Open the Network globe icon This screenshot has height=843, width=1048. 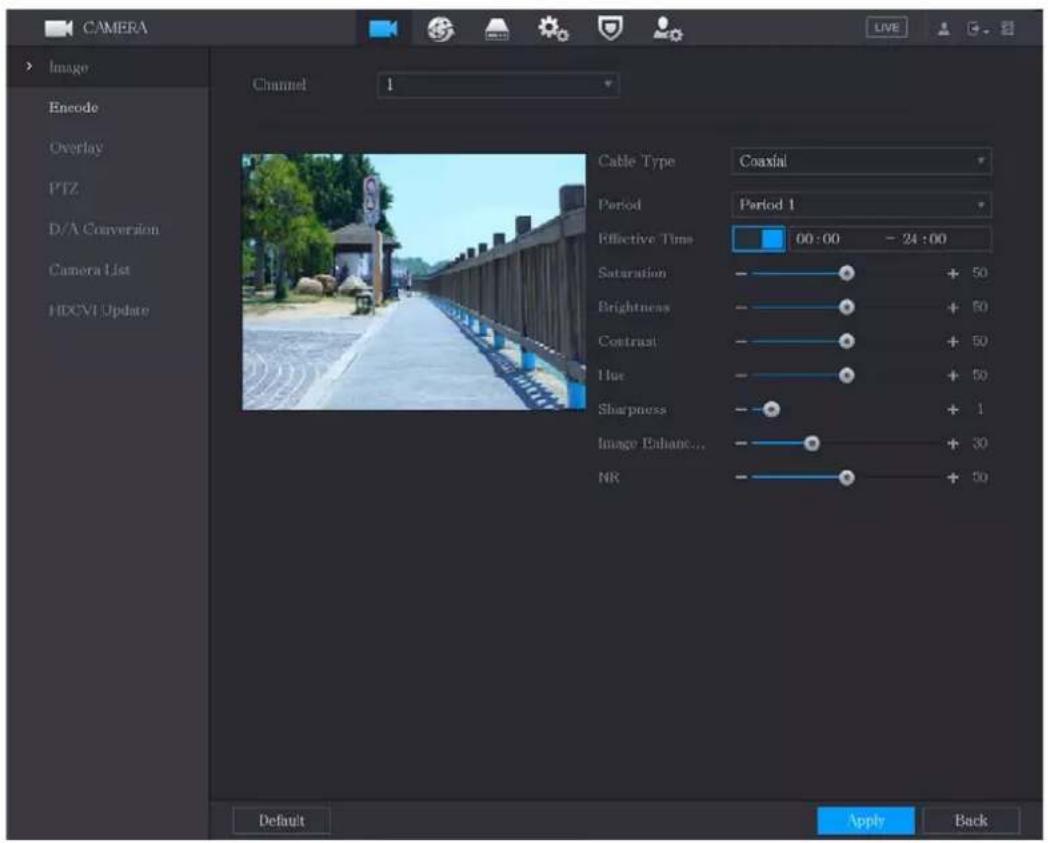coord(440,29)
